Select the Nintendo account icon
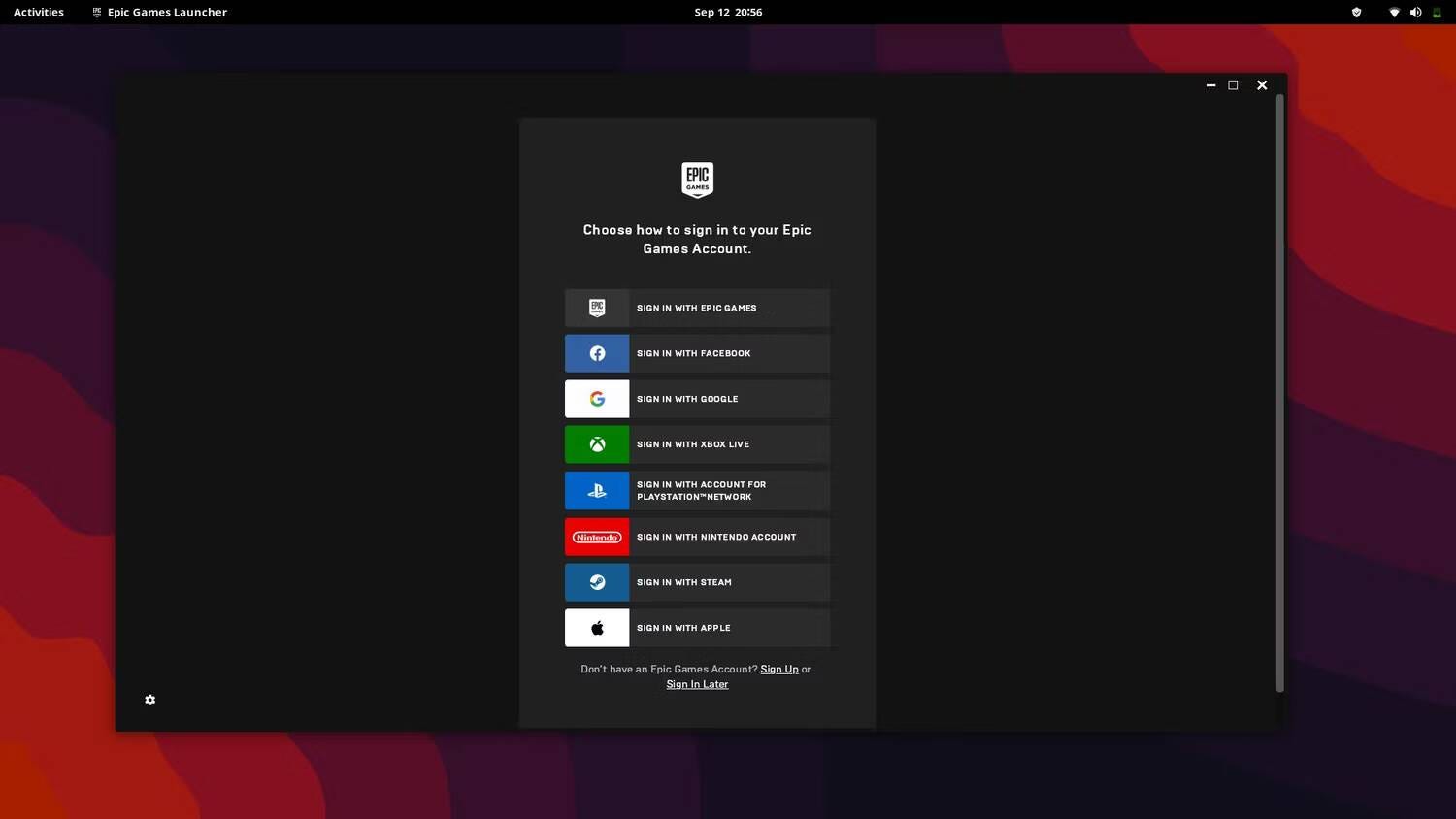The height and width of the screenshot is (819, 1456). point(596,536)
